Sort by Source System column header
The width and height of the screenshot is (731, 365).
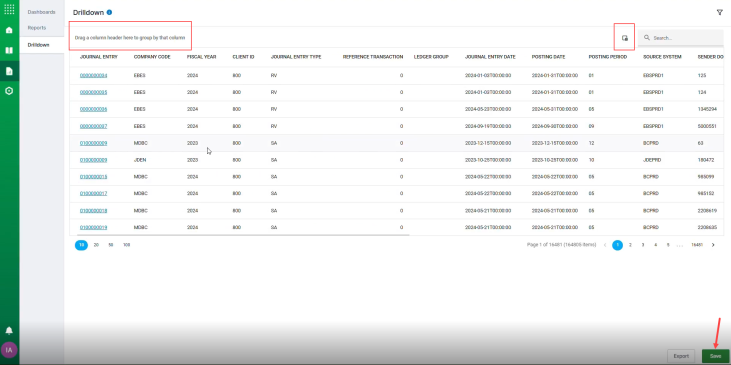662,57
